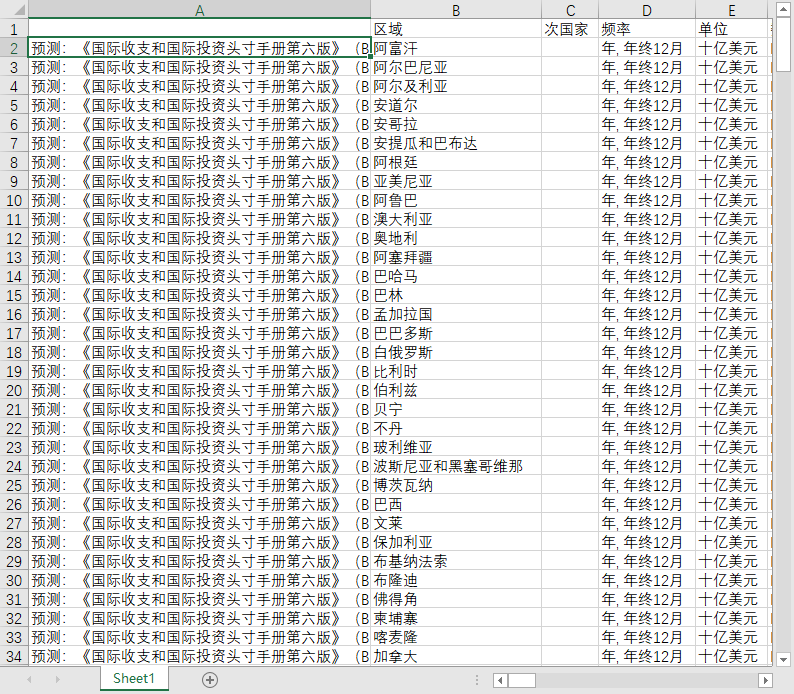Select the cell 巴哈马
The width and height of the screenshot is (794, 694).
456,276
